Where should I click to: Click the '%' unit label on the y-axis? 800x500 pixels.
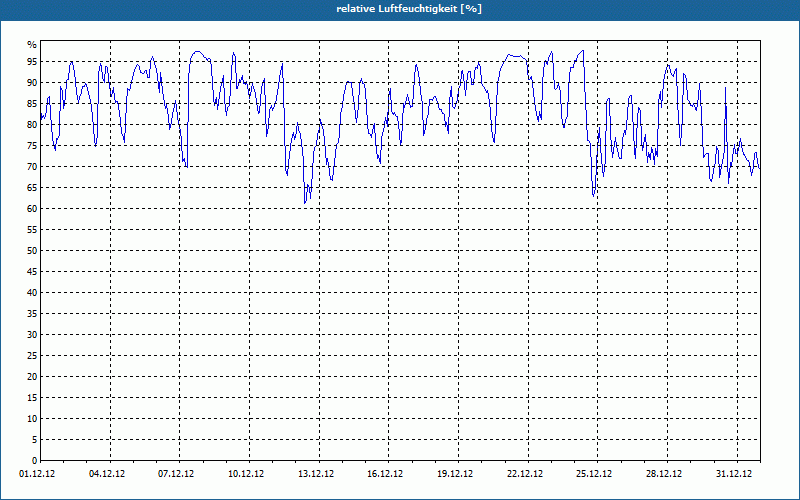pos(32,45)
